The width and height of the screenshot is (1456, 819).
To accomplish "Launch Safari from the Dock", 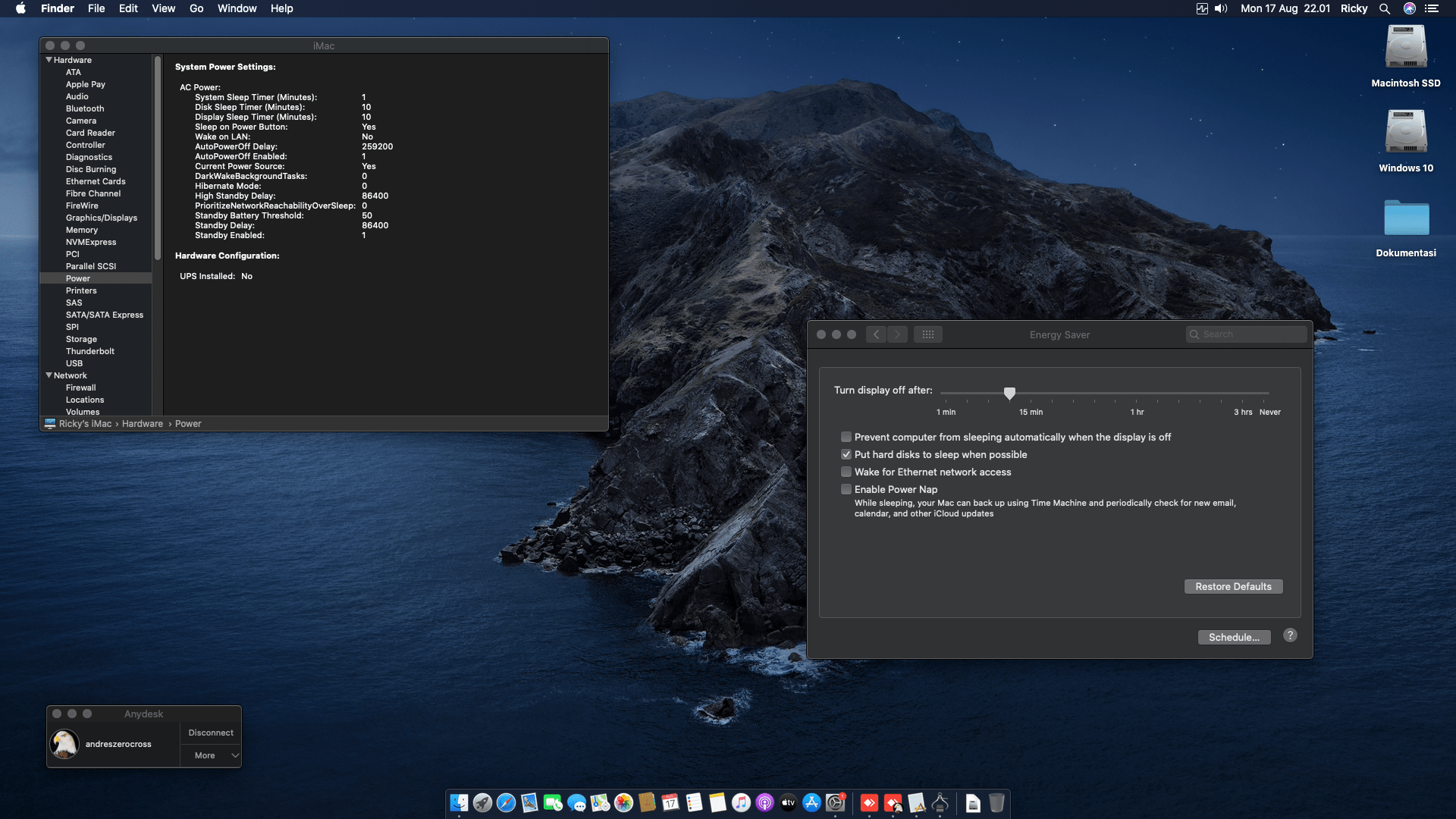I will click(506, 802).
